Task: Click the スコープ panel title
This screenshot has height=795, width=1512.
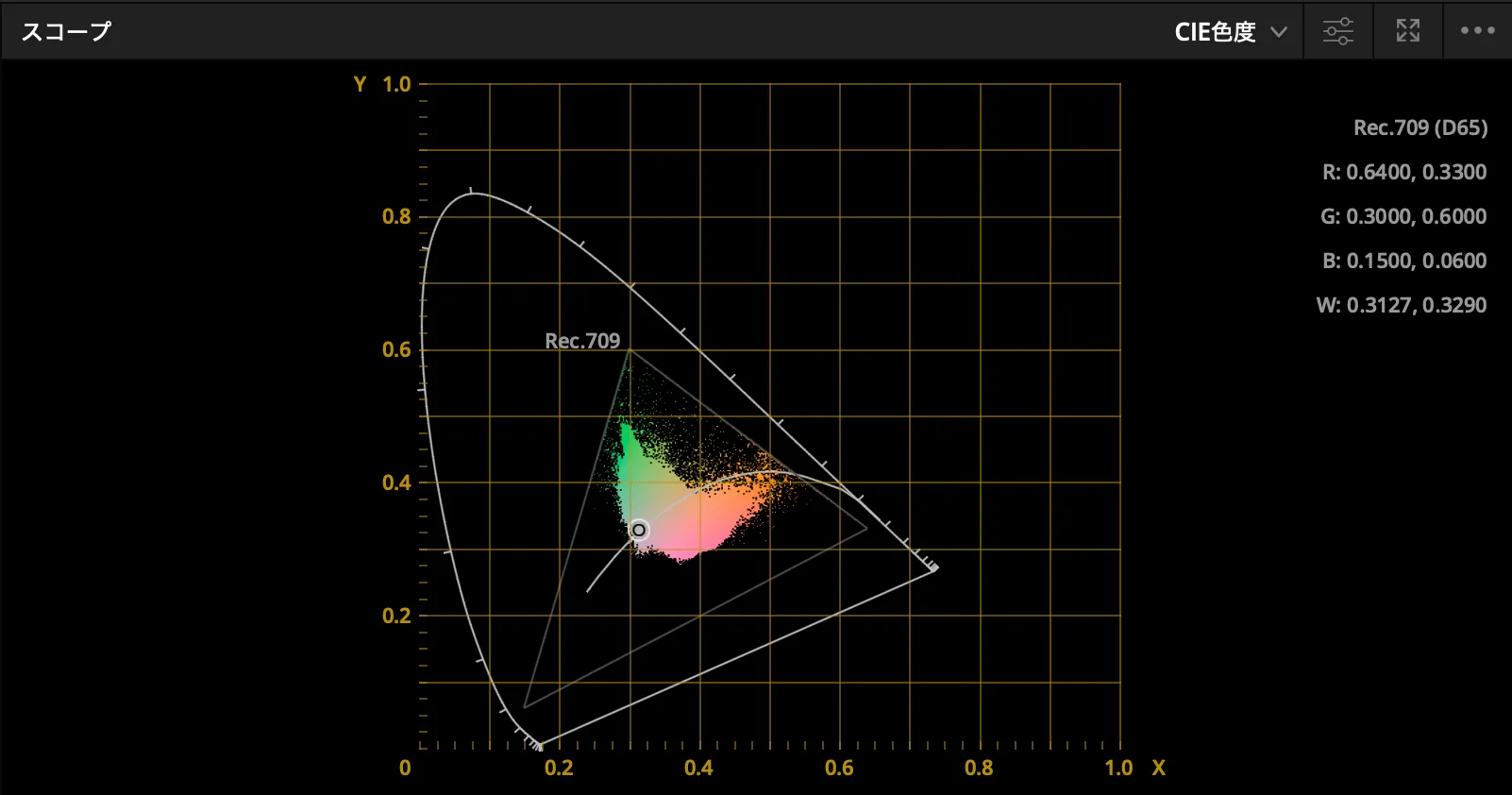Action: (66, 31)
